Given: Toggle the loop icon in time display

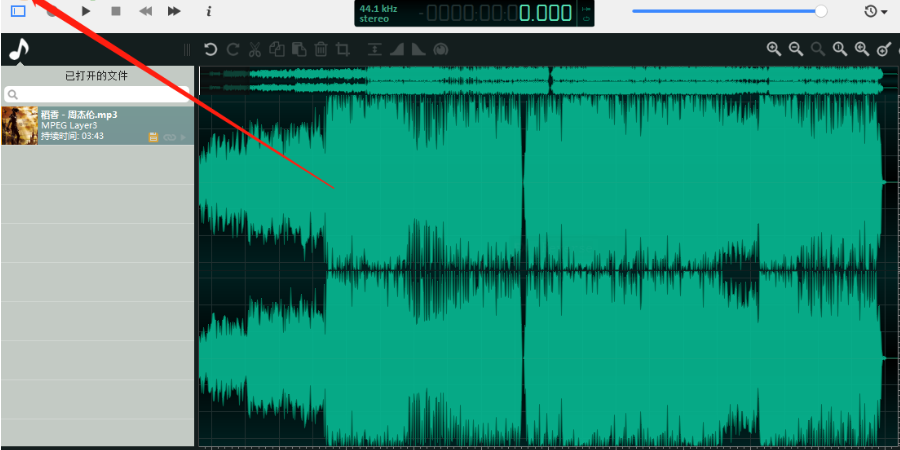Looking at the screenshot, I should tap(586, 19).
